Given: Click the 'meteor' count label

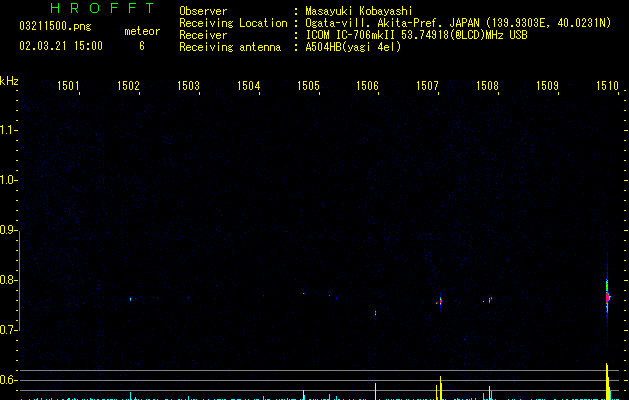Looking at the screenshot, I should point(142,31).
